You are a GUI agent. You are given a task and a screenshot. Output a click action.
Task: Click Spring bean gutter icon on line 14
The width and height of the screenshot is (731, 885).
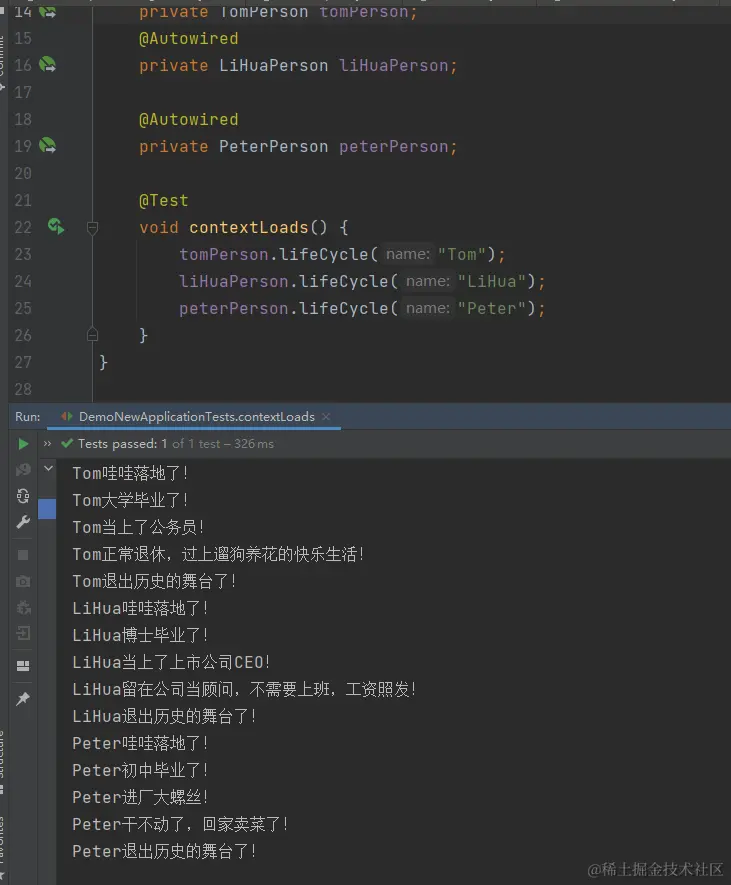point(47,11)
